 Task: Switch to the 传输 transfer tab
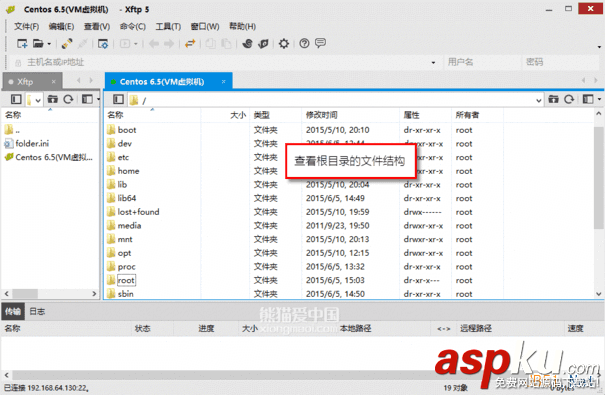[13, 312]
